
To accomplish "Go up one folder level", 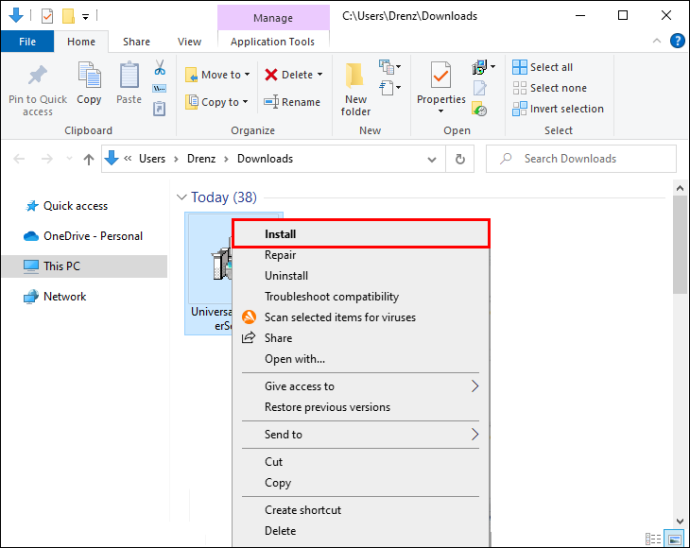I will coord(88,159).
